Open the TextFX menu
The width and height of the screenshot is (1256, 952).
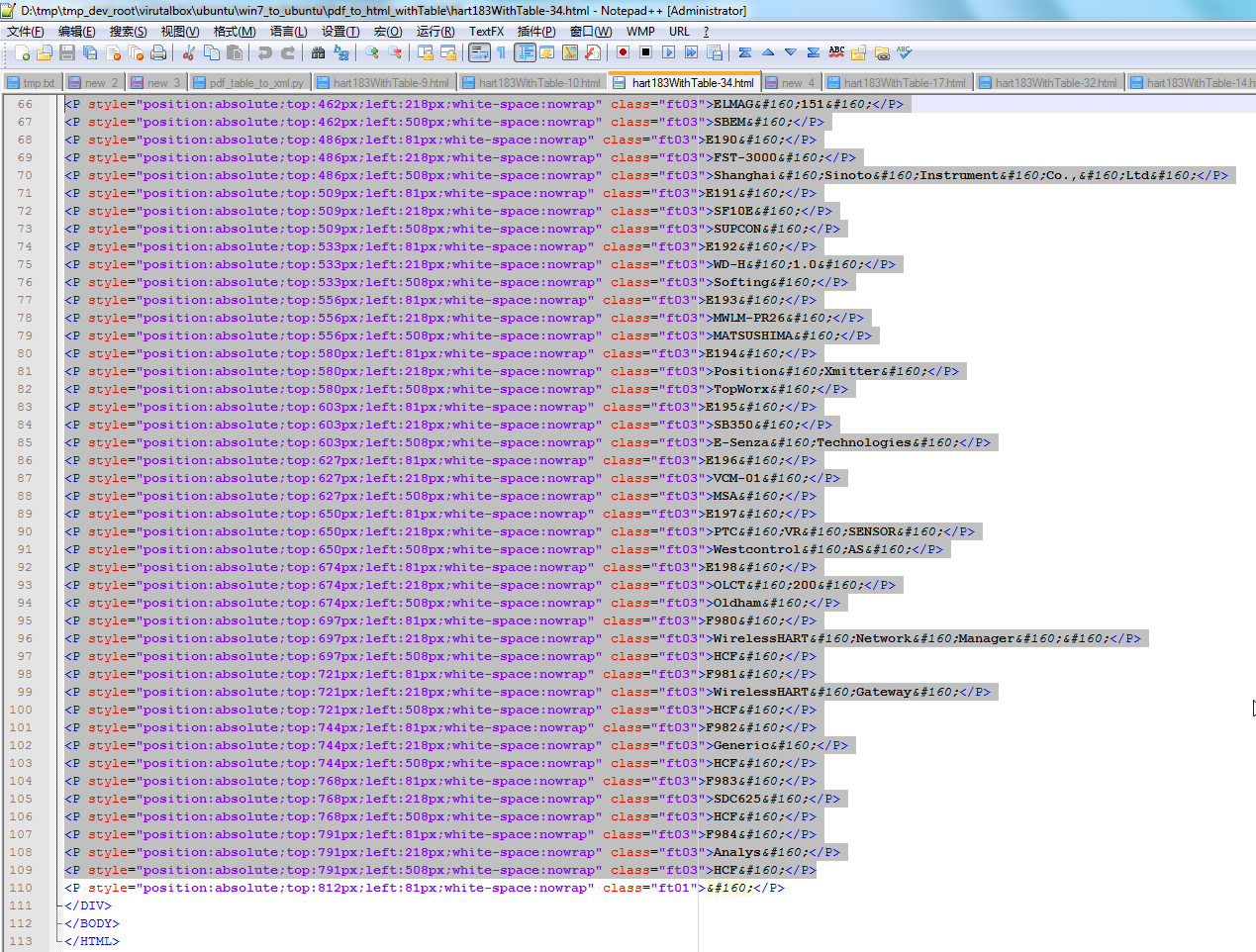pyautogui.click(x=486, y=32)
